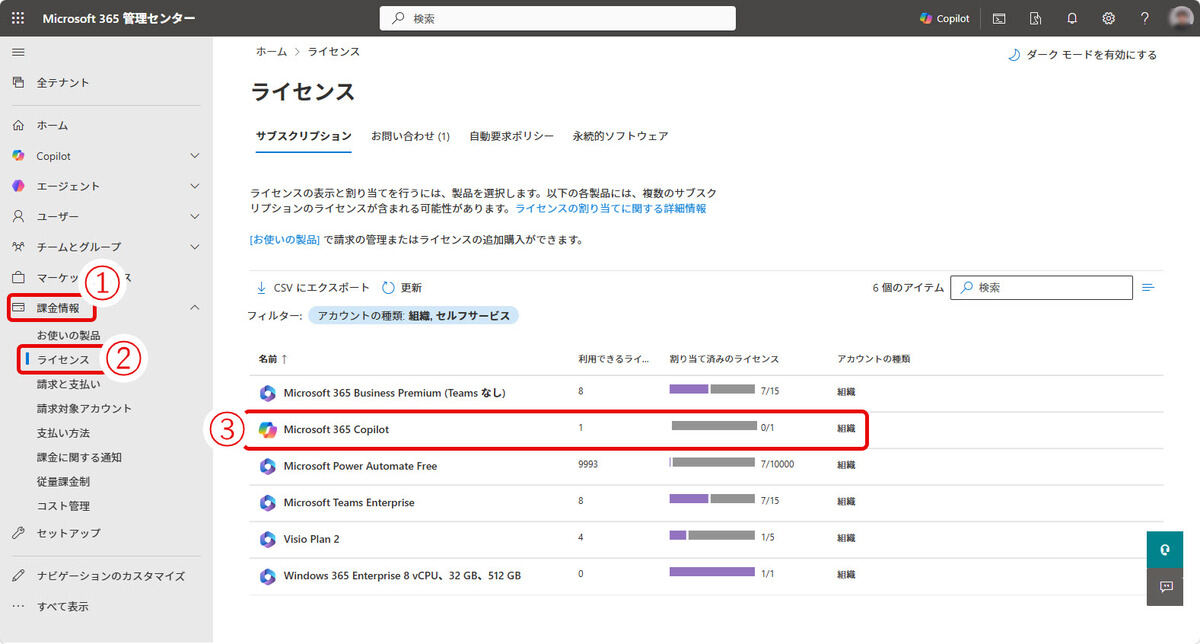Screen dimensions: 1200x644
Task: Open Cloud Shell terminal icon in header
Action: point(999,18)
